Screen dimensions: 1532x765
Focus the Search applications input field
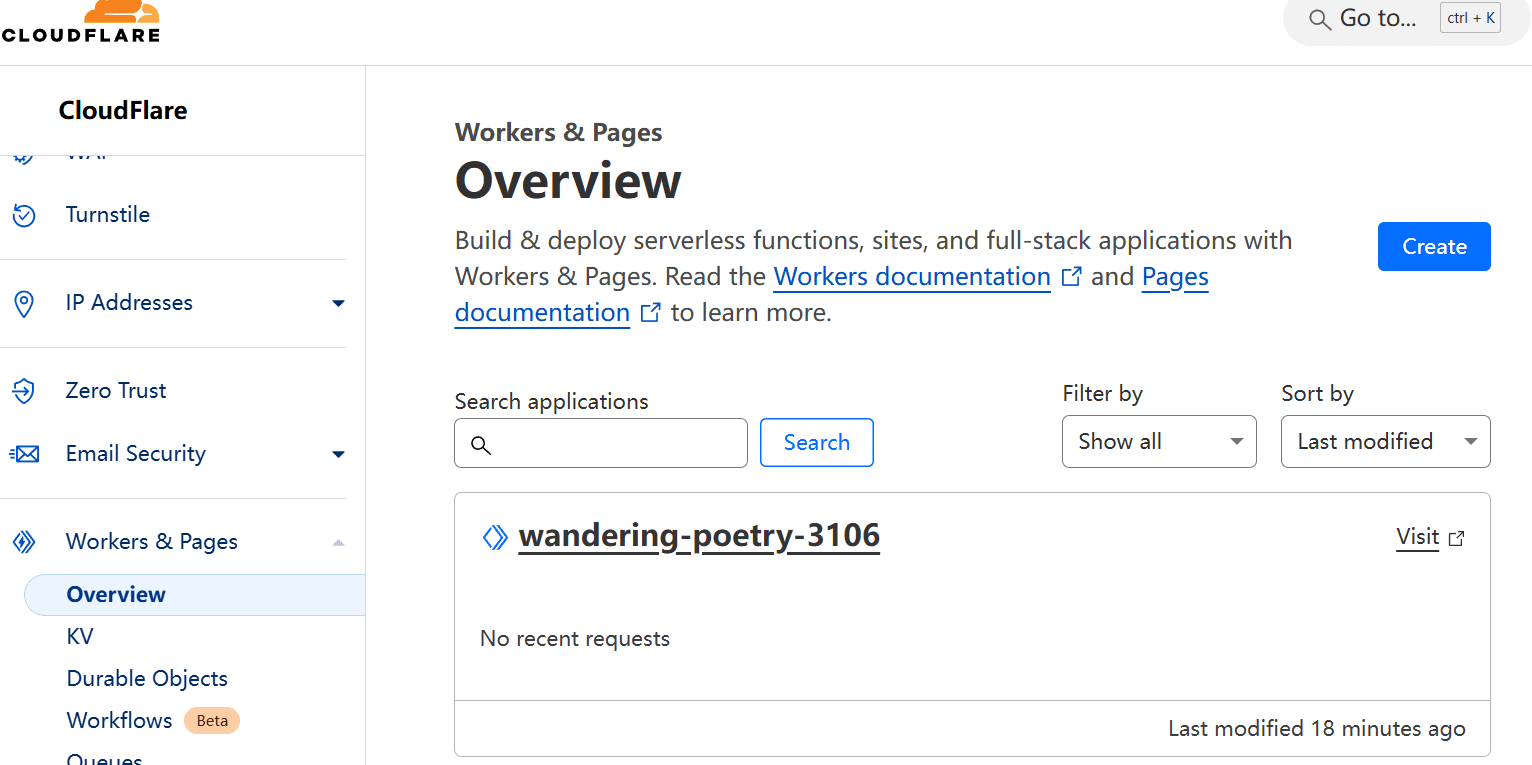601,443
